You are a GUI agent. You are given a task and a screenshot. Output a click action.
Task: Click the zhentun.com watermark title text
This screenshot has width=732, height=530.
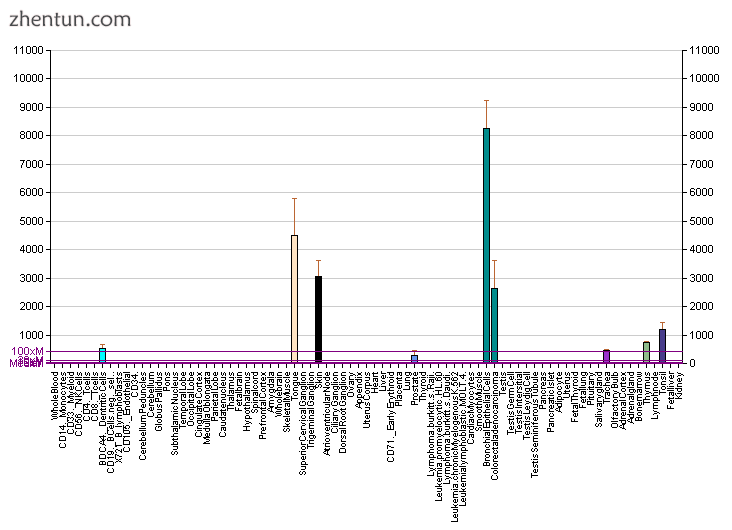click(x=70, y=20)
